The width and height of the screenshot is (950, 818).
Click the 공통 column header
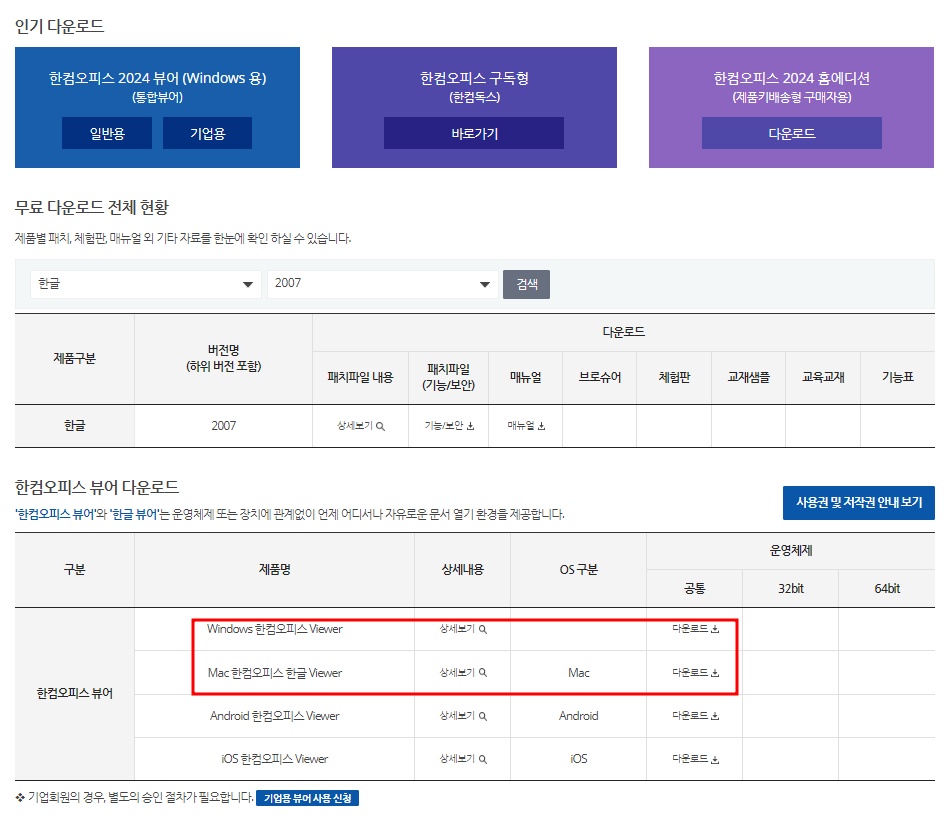coord(694,588)
